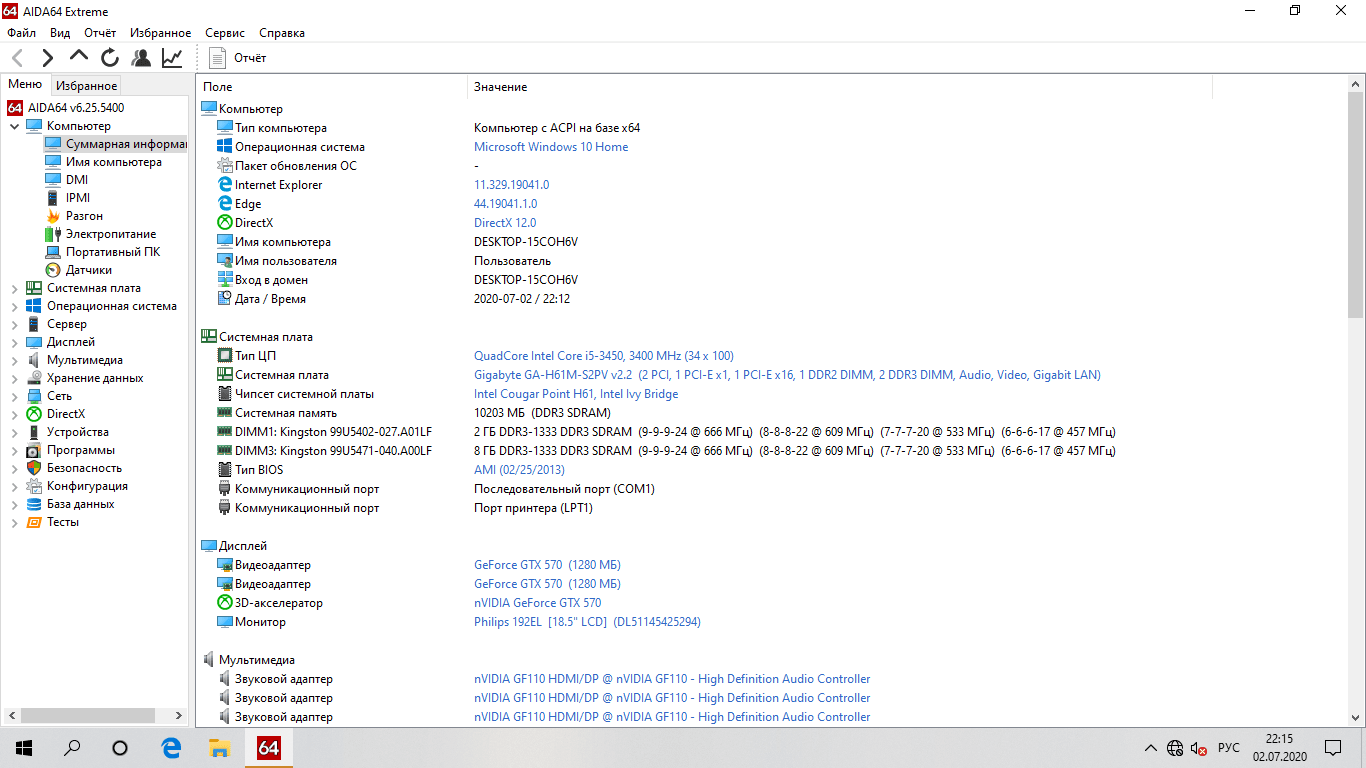Expand the Устройства tree node
This screenshot has height=768, width=1366.
(14, 432)
